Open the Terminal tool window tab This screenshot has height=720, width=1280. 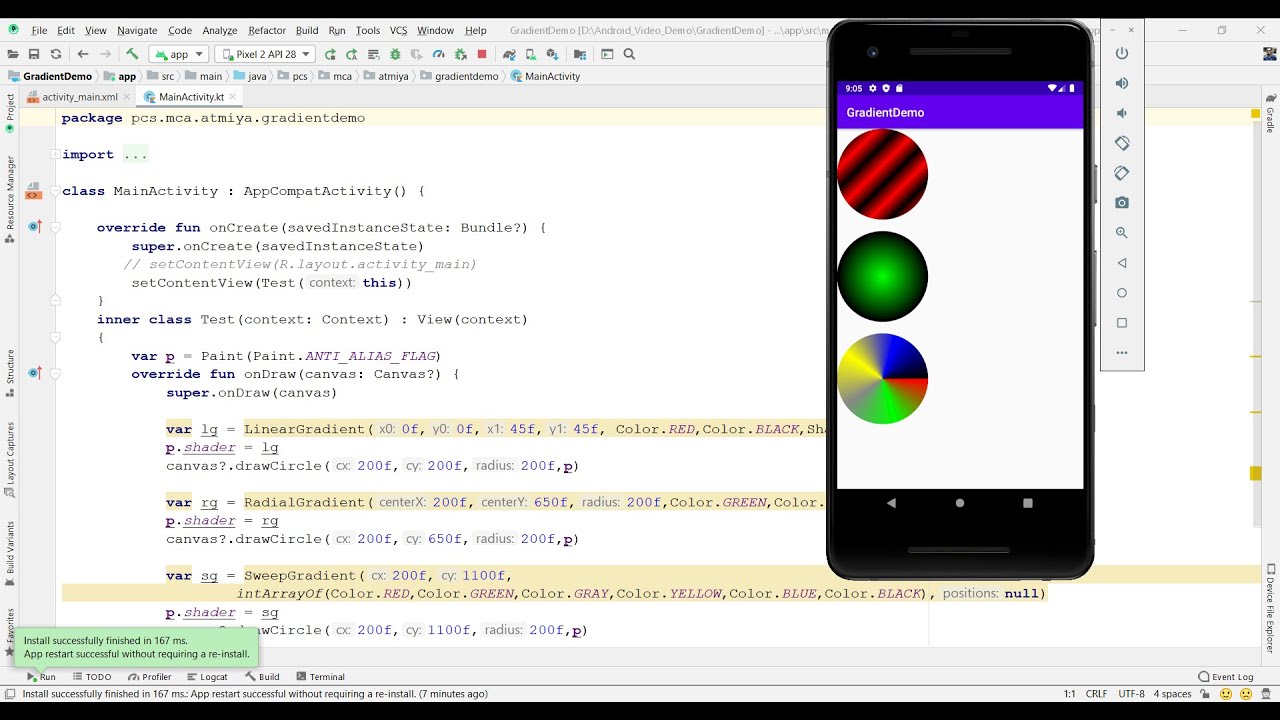[320, 677]
